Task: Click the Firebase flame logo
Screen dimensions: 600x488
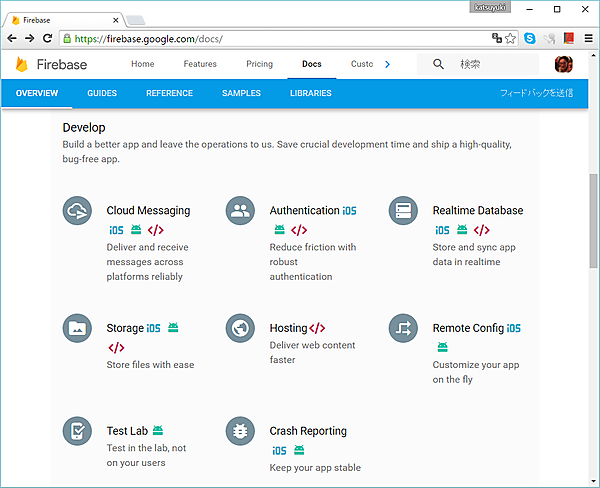Action: pos(22,64)
